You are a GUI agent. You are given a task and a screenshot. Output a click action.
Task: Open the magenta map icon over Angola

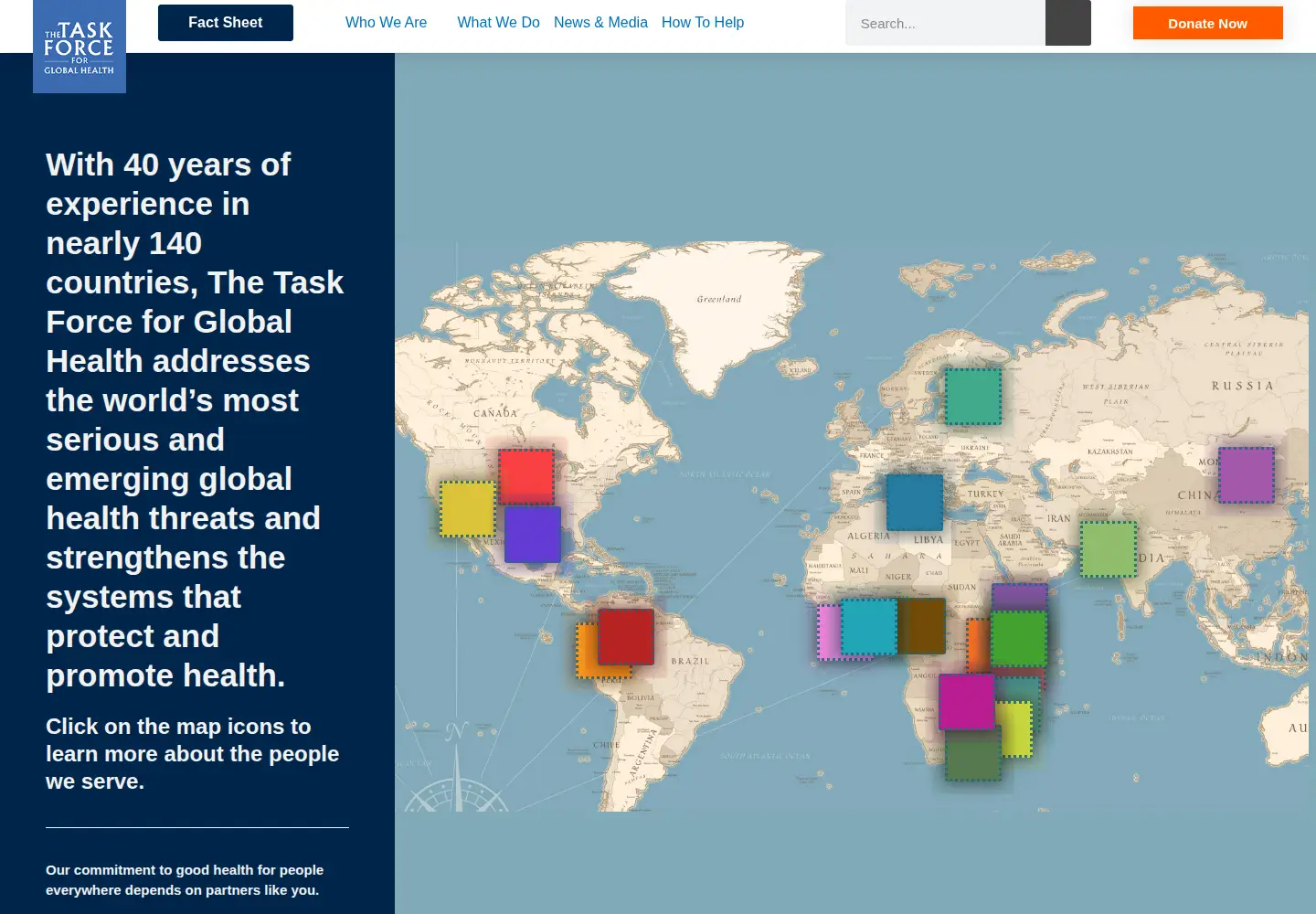click(967, 702)
